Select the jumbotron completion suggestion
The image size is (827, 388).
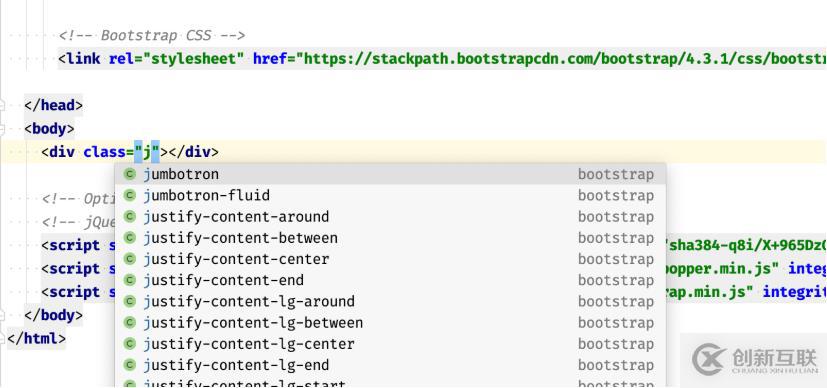tap(390, 174)
